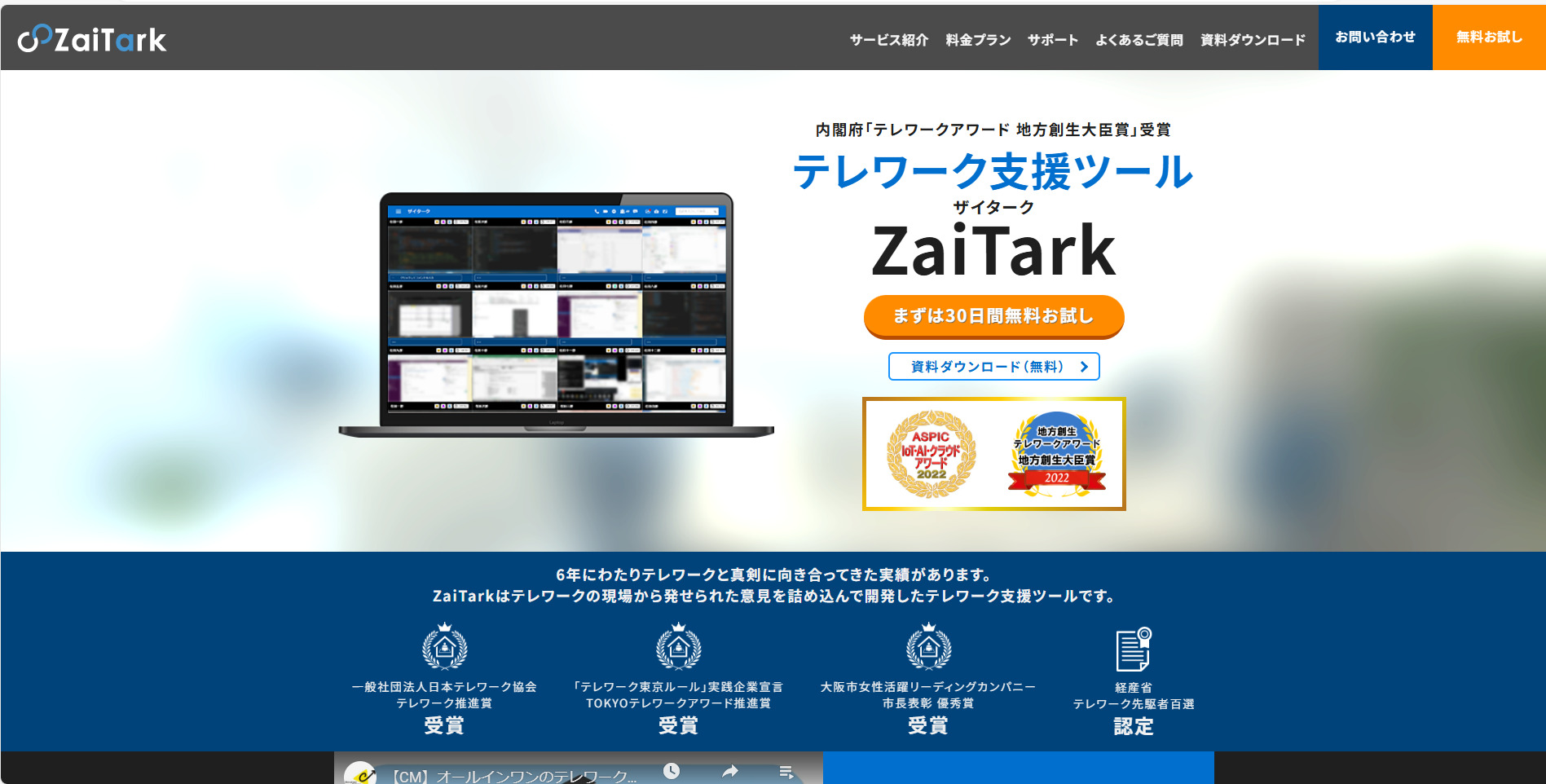Go to サポート page

[x=1052, y=40]
